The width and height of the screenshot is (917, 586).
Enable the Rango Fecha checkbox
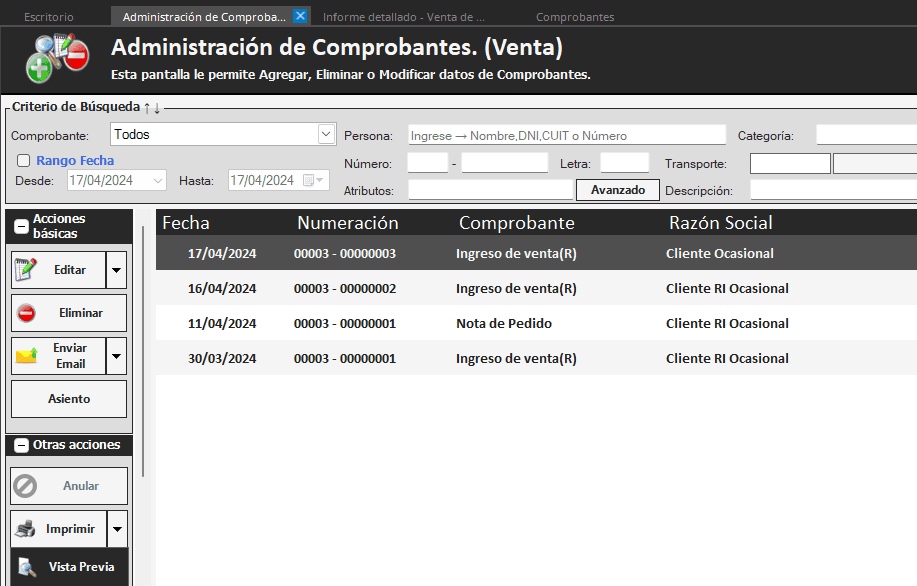(x=24, y=160)
